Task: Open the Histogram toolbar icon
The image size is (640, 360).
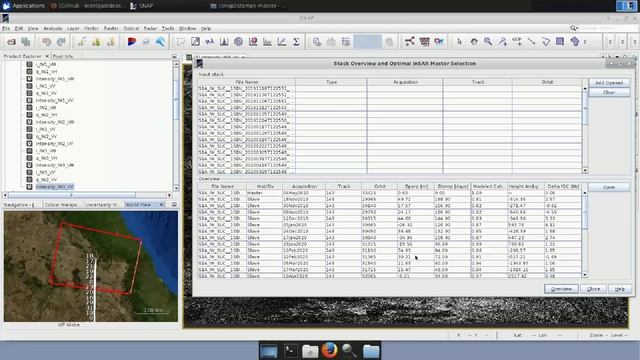Action: (x=224, y=42)
